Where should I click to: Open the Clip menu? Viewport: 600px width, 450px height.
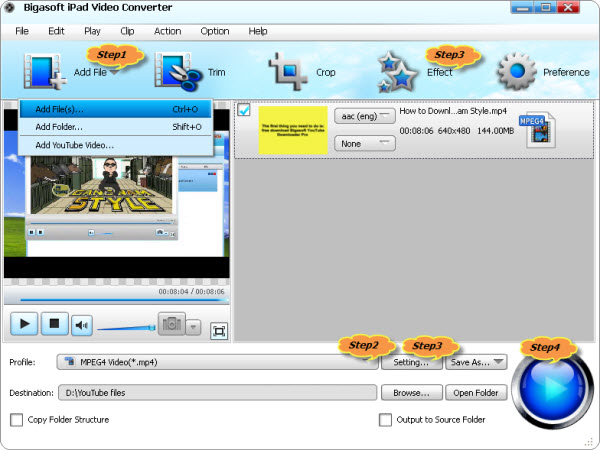coord(127,31)
